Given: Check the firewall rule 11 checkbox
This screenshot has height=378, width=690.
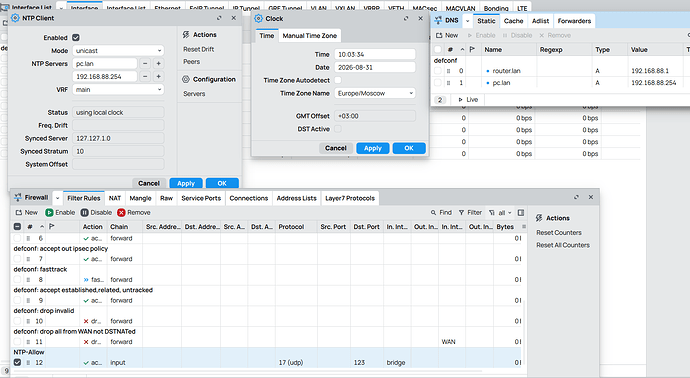Looking at the screenshot, I should point(17,342).
